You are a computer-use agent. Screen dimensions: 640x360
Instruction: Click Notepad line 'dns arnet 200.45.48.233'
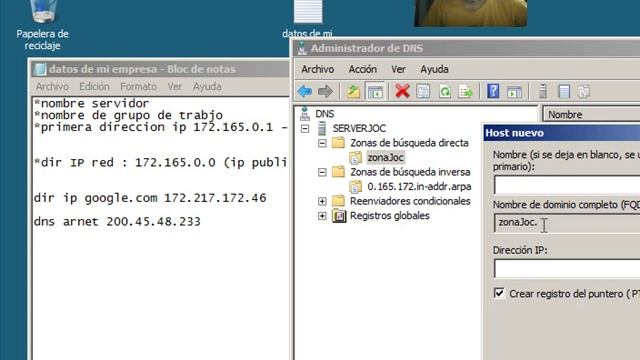click(117, 222)
